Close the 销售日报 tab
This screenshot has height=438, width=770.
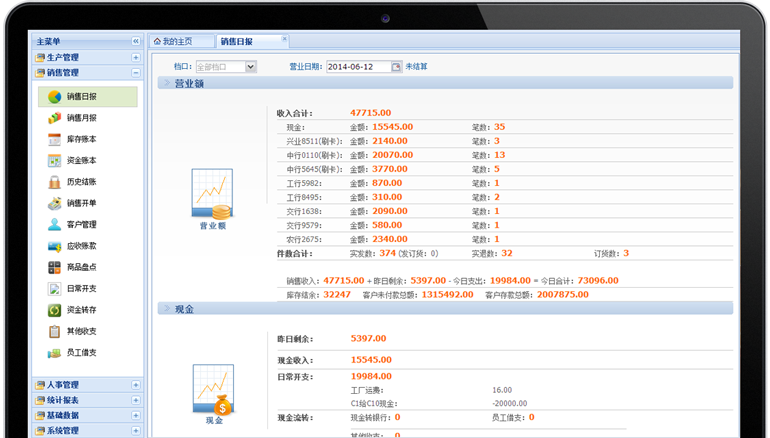[284, 38]
